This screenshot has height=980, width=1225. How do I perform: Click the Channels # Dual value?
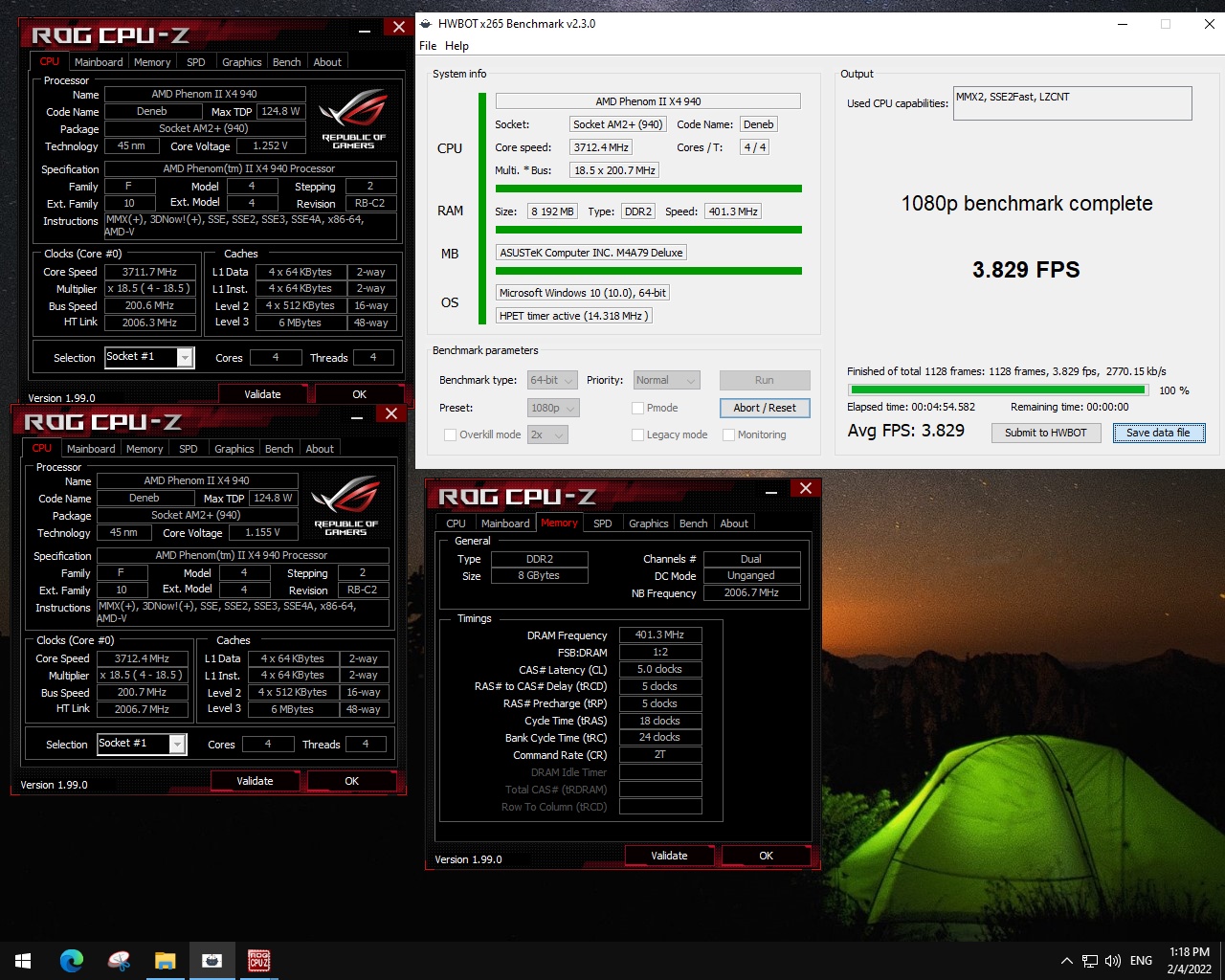pyautogui.click(x=751, y=559)
